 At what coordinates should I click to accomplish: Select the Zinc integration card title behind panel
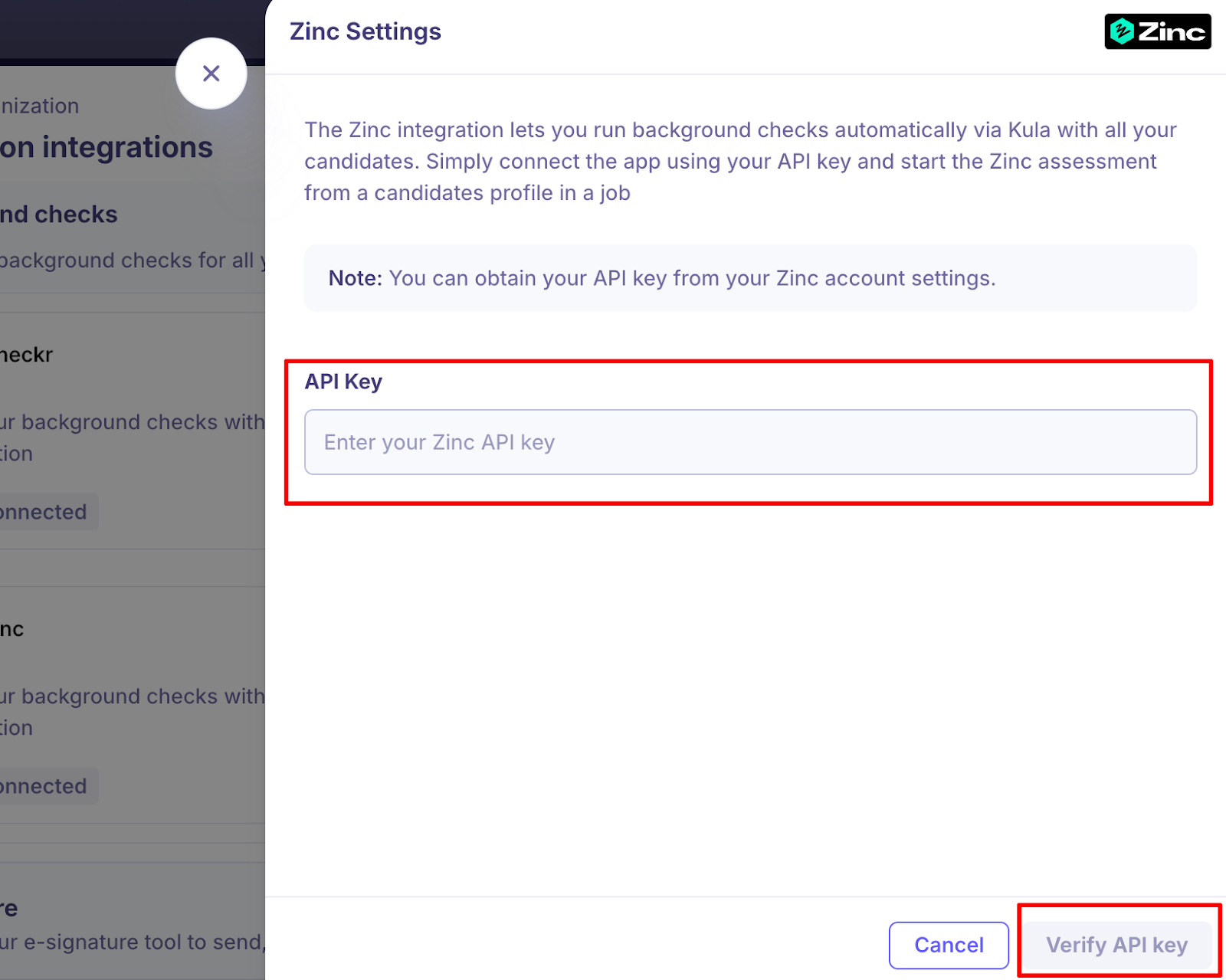coord(12,629)
